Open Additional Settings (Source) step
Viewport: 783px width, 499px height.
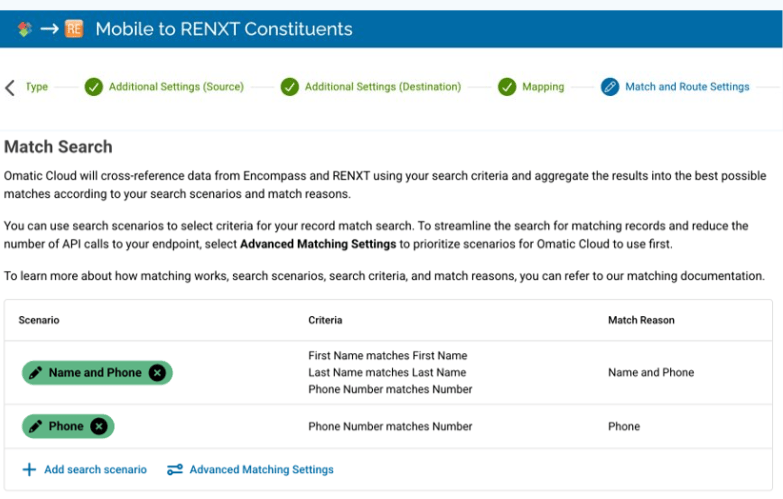click(x=176, y=87)
